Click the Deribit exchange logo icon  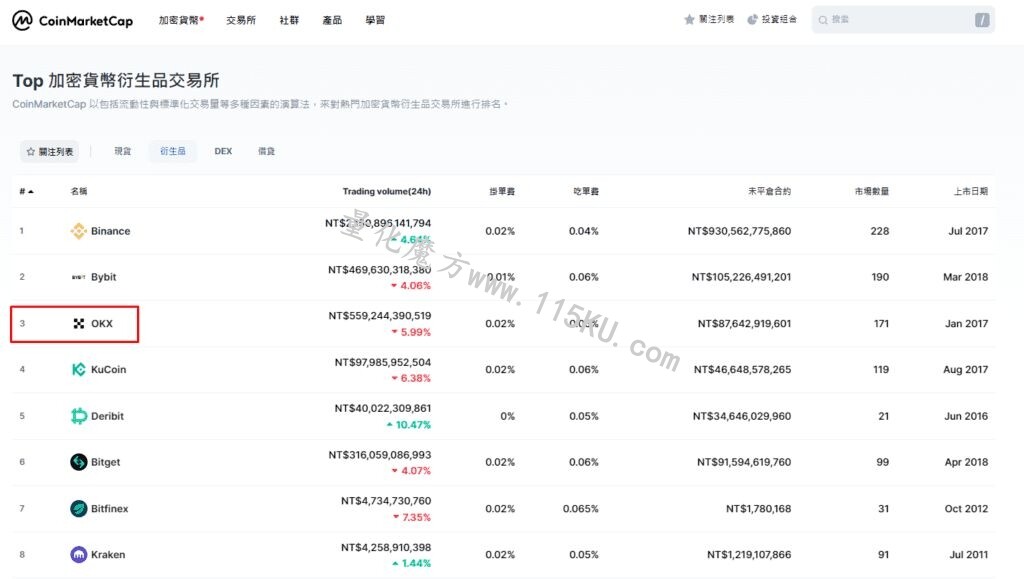(78, 416)
